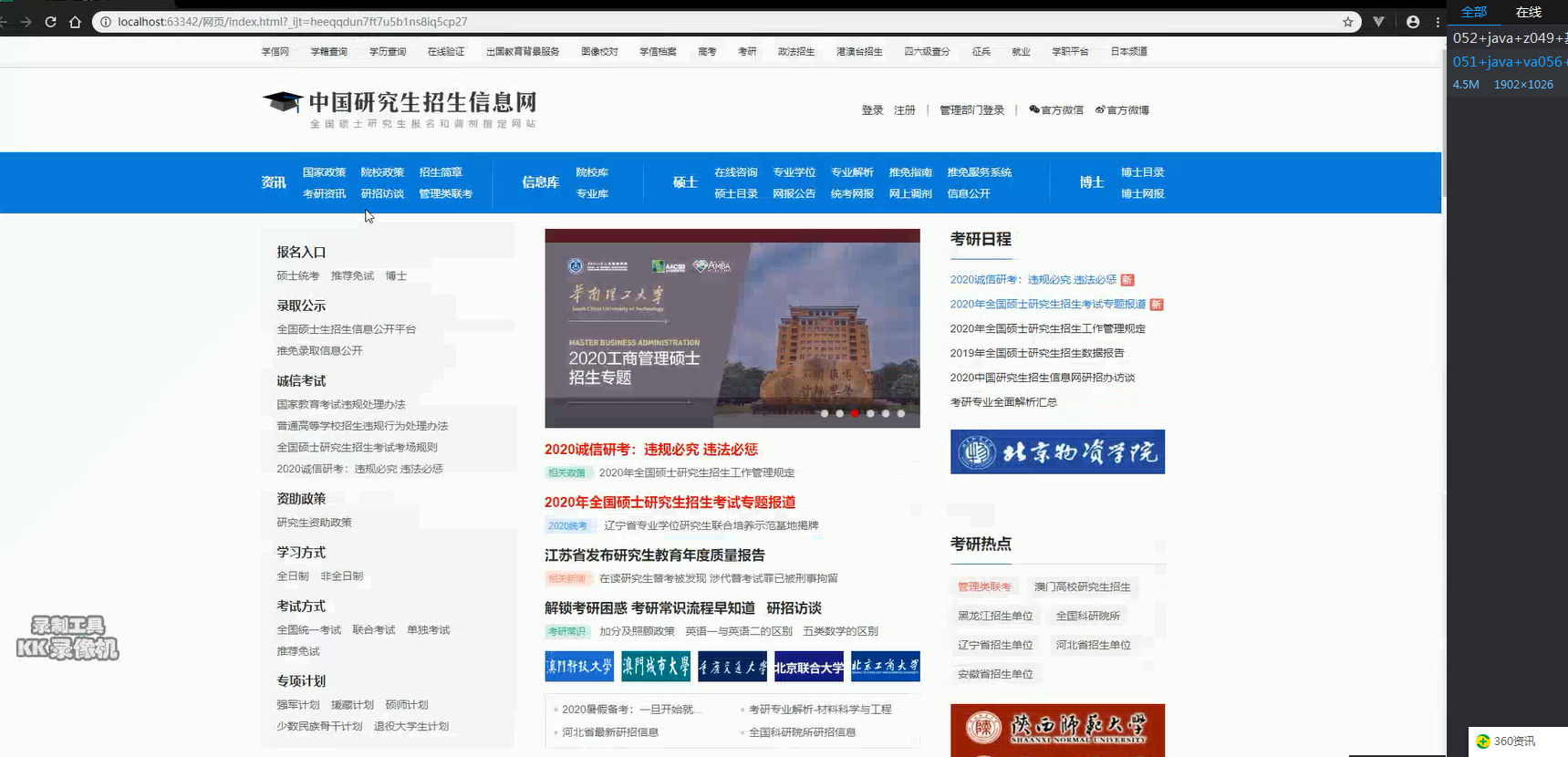Open the 硕士 main menu section
Image resolution: width=1568 pixels, height=757 pixels.
[685, 182]
